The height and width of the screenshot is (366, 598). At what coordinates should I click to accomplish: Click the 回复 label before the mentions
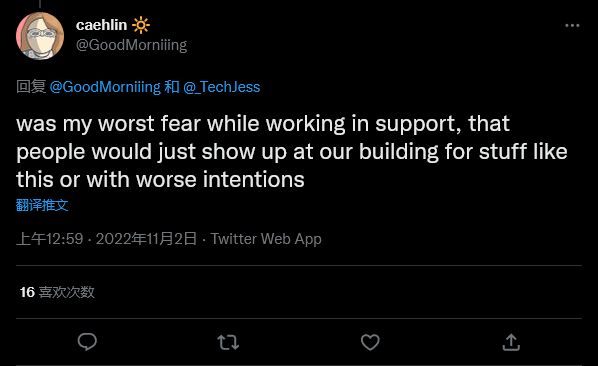[31, 87]
